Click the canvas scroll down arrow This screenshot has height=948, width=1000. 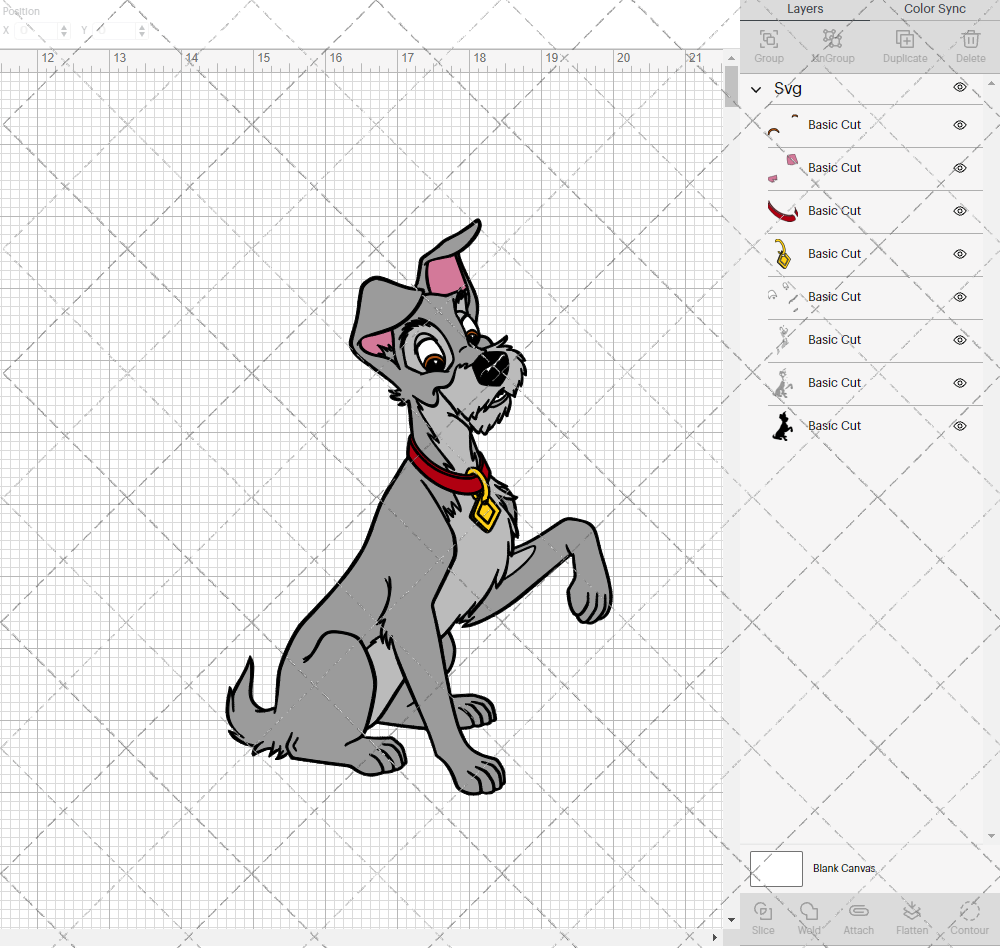[x=732, y=920]
